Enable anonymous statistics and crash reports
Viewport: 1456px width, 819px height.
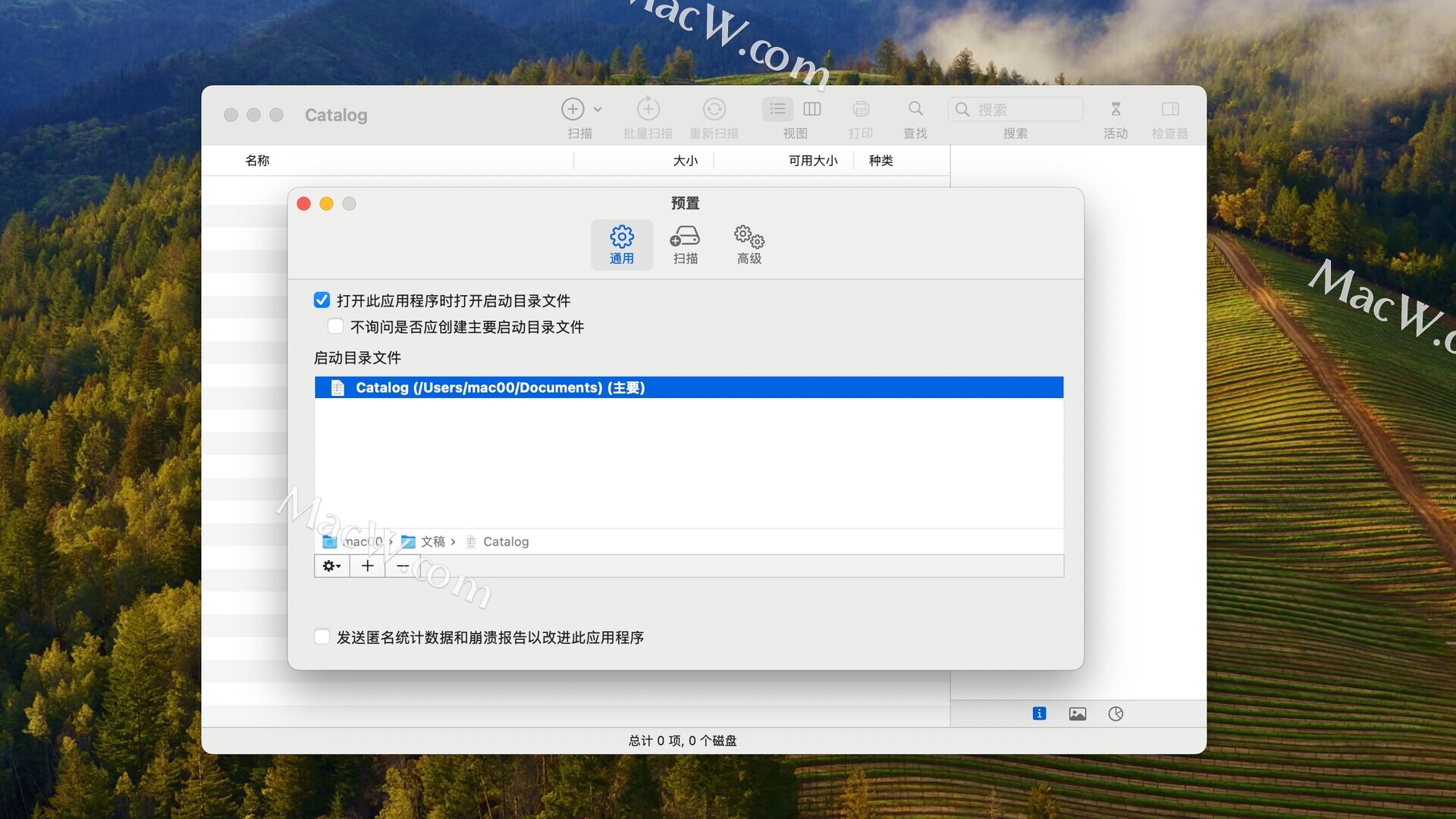pyautogui.click(x=322, y=637)
